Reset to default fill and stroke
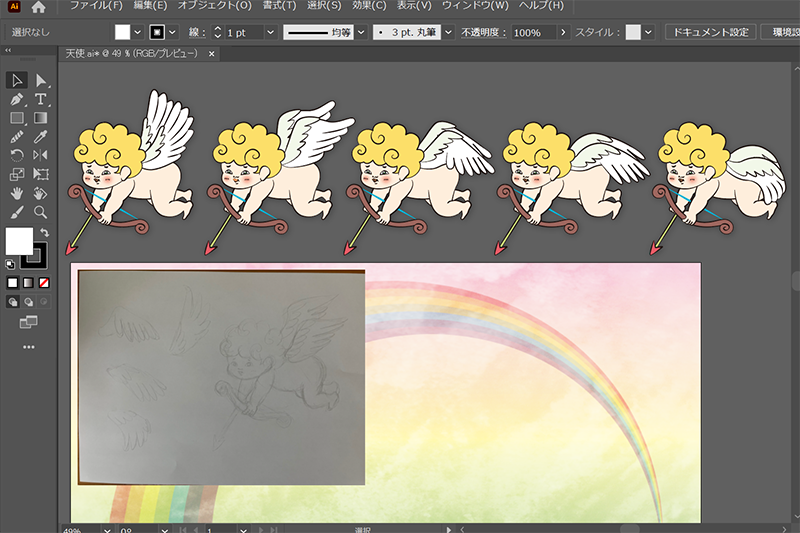Viewport: 800px width, 533px height. 10,265
